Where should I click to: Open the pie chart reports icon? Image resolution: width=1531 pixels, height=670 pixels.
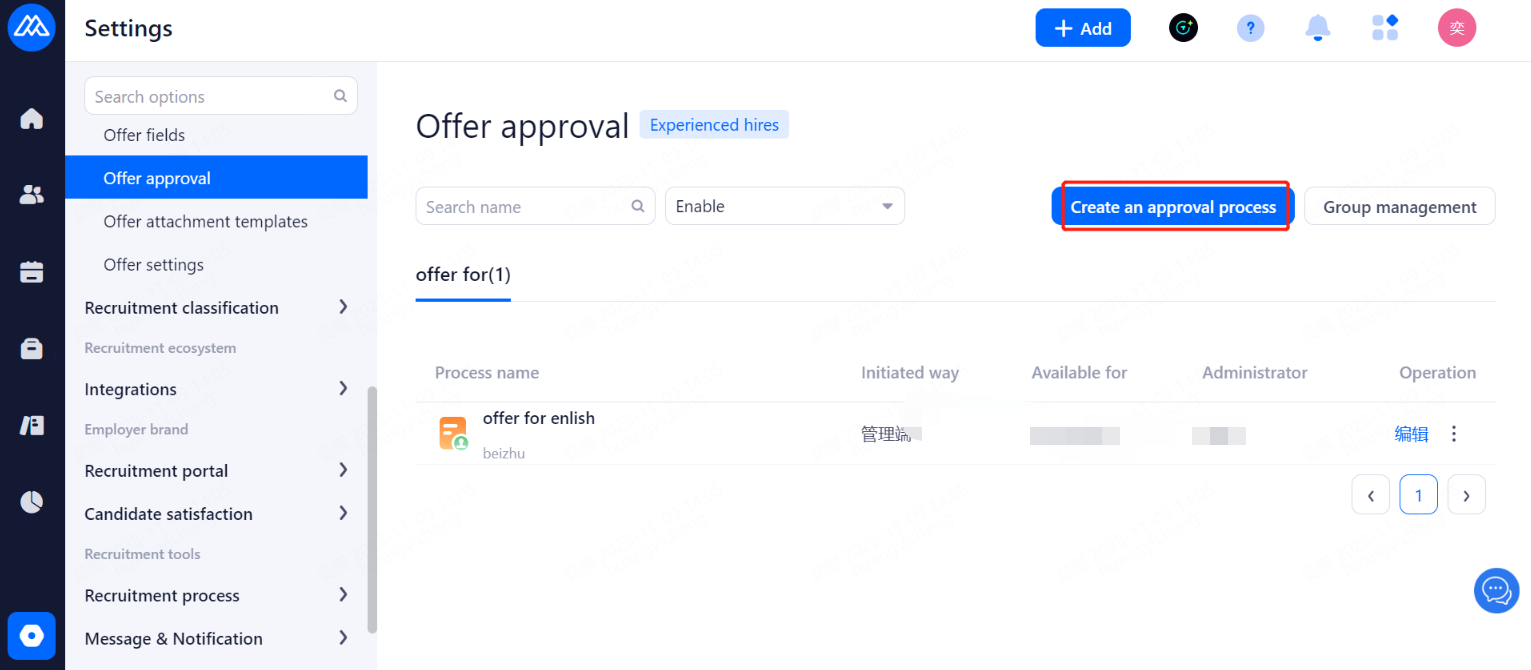pyautogui.click(x=32, y=501)
